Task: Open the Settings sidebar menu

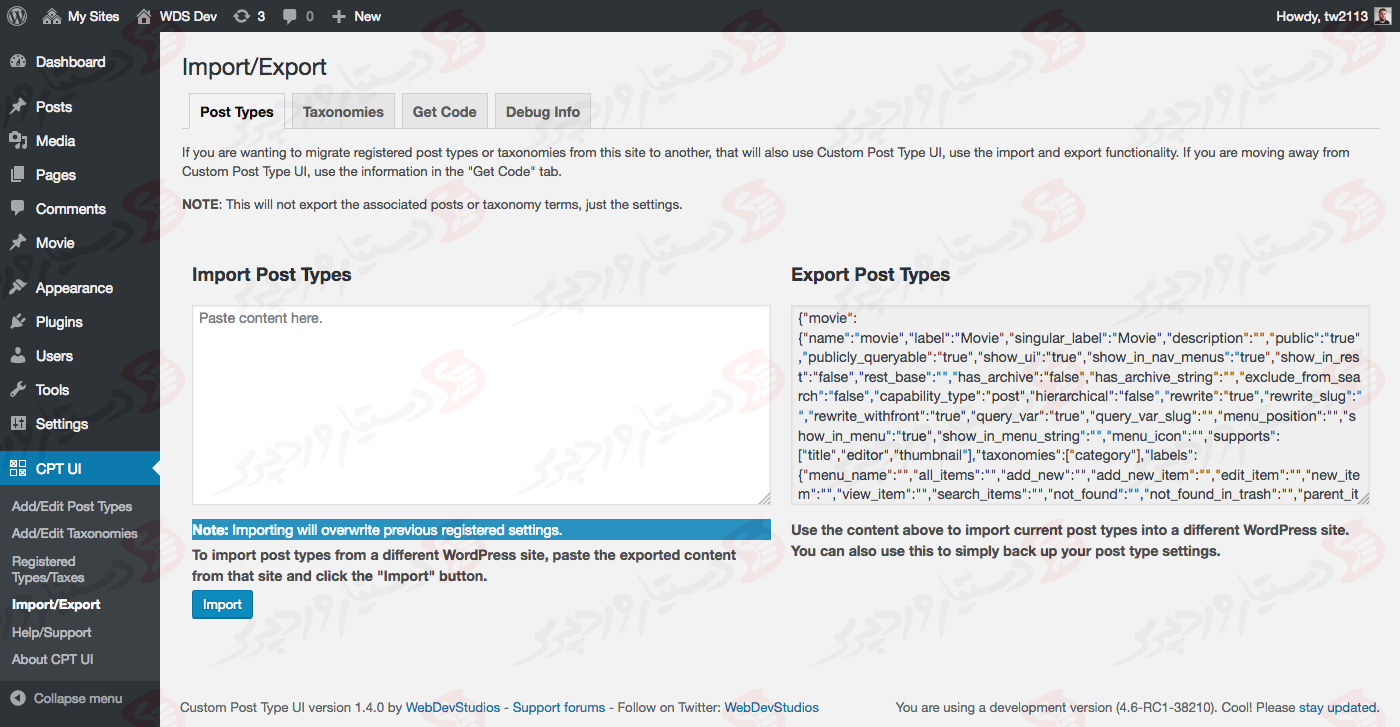Action: [62, 424]
